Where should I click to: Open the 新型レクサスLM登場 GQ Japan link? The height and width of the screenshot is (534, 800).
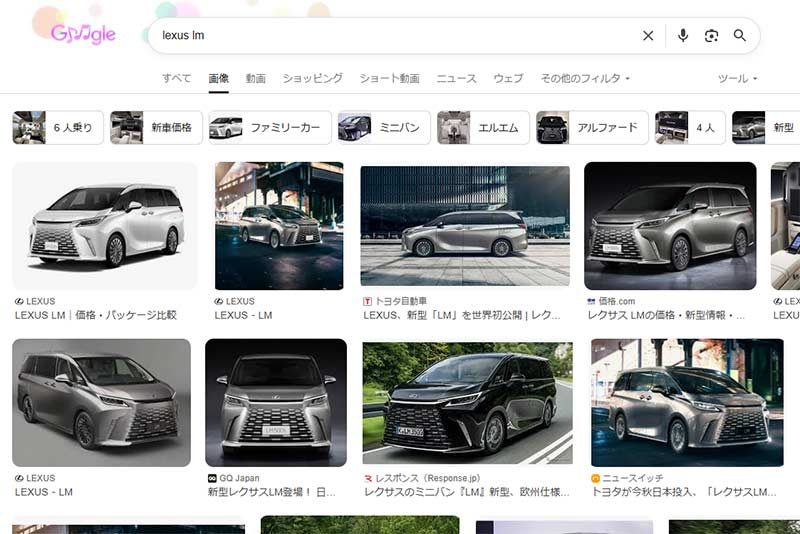[271, 492]
